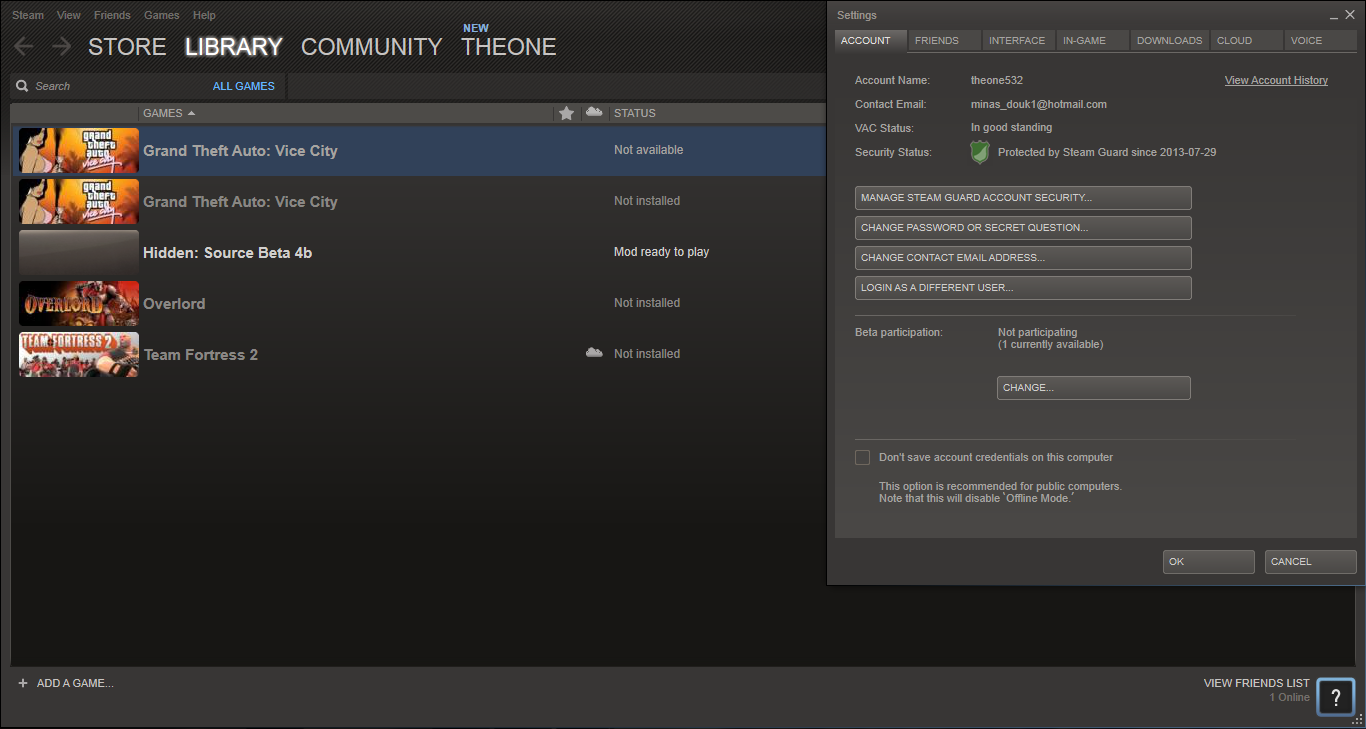Dismiss settings with CANCEL button
The image size is (1366, 729).
[1310, 562]
